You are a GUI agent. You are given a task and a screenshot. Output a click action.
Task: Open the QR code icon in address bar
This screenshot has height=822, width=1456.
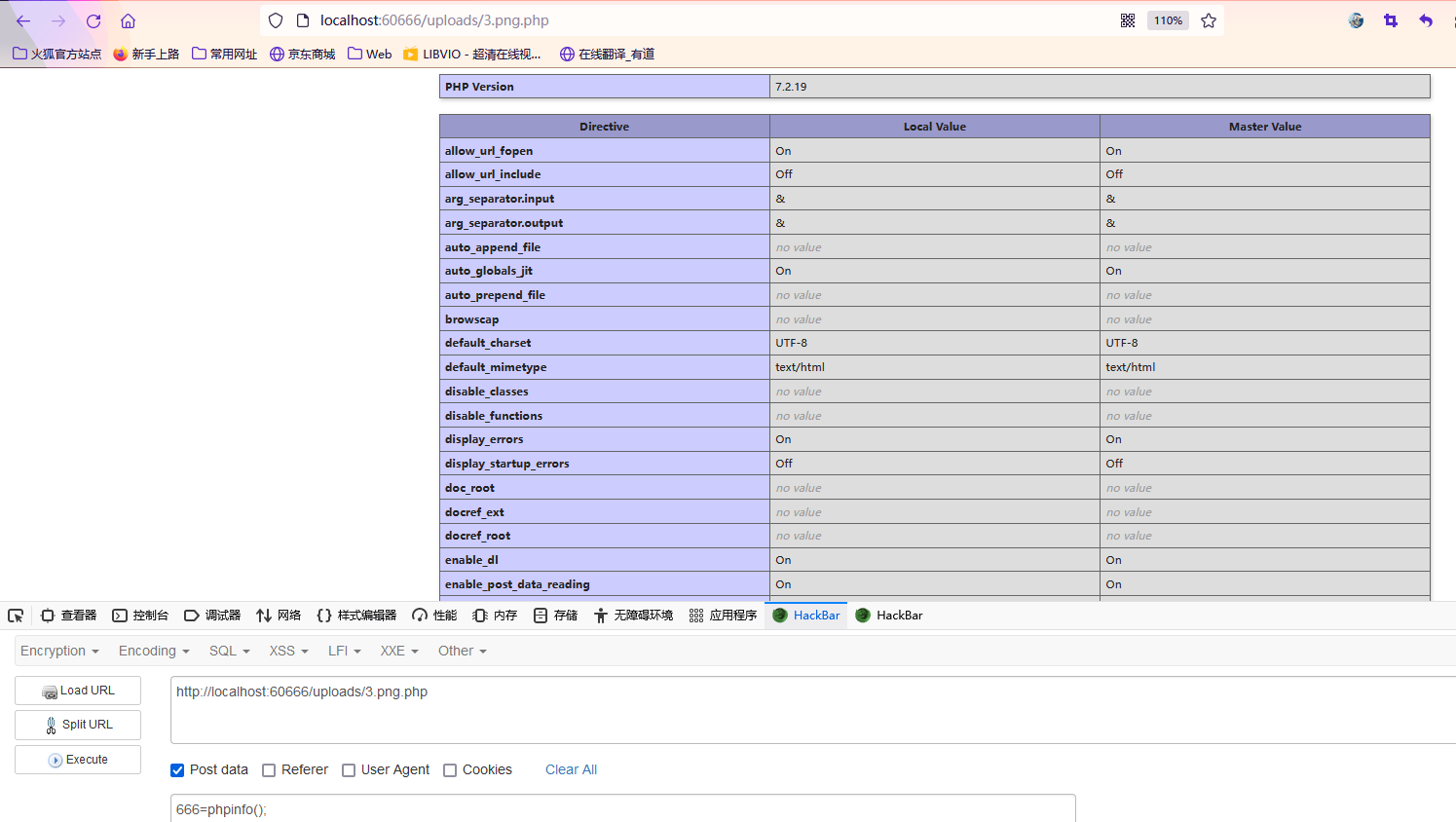pyautogui.click(x=1128, y=20)
